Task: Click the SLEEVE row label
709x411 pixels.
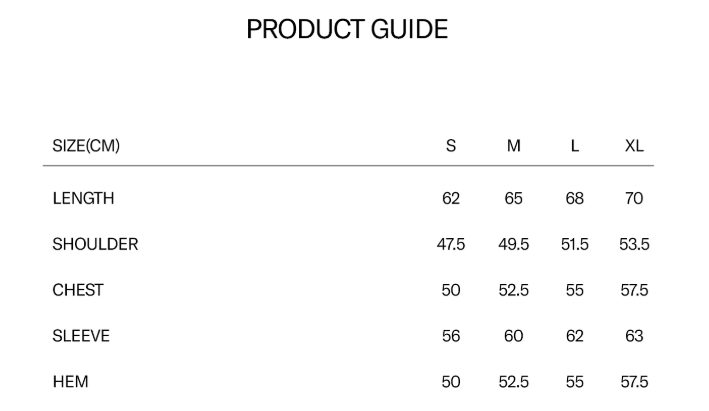Action: [x=81, y=336]
